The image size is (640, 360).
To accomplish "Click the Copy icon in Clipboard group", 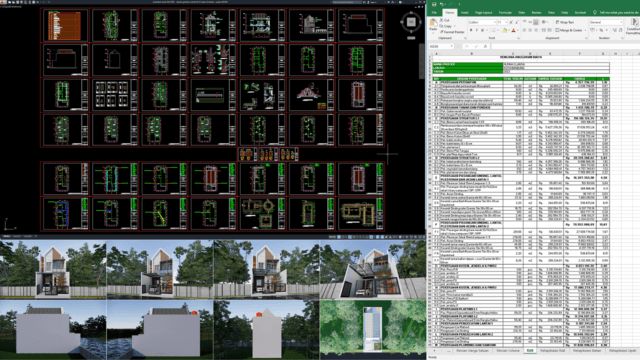I will click(x=441, y=26).
